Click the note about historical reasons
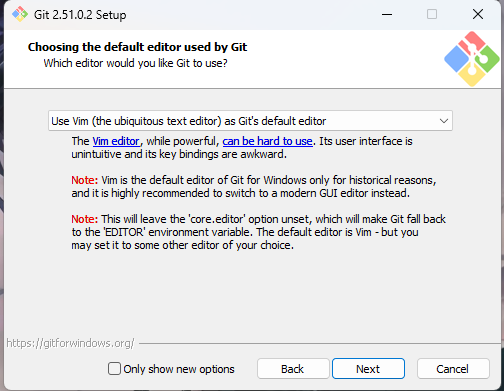The image size is (504, 391). tap(254, 187)
